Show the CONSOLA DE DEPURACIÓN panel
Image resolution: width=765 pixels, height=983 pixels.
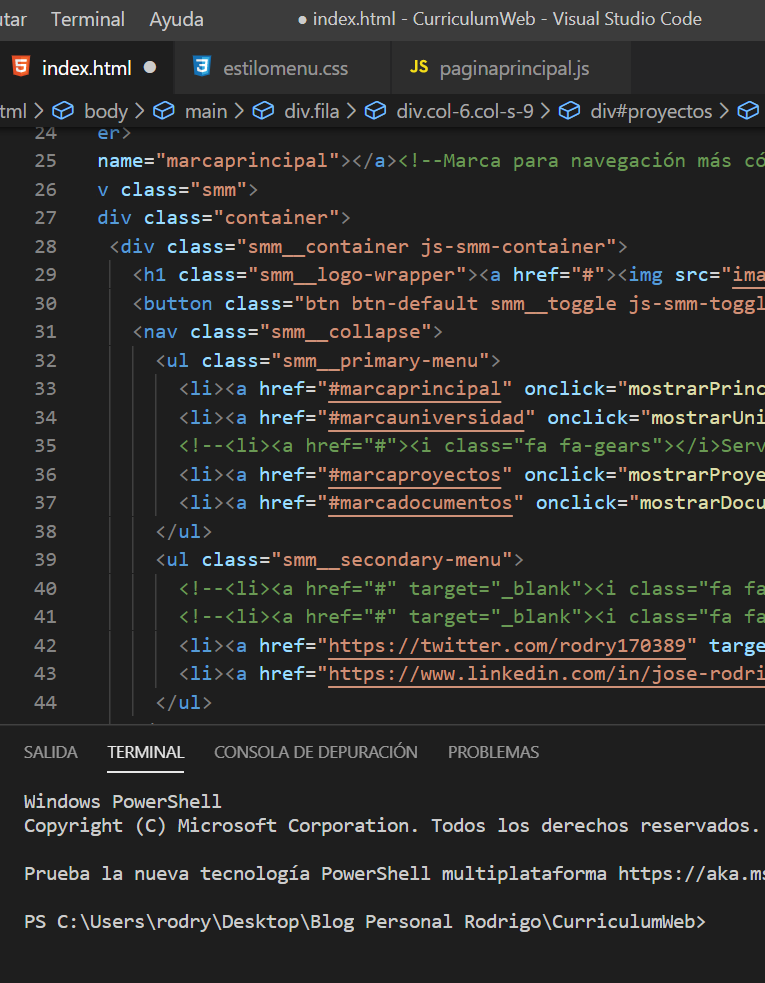tap(315, 752)
